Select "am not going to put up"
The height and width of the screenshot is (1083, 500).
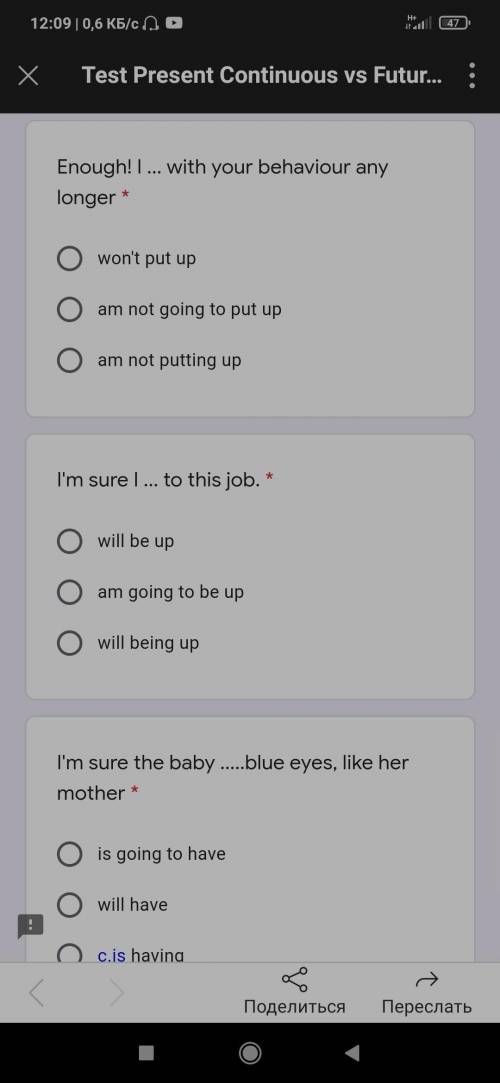pyautogui.click(x=169, y=309)
